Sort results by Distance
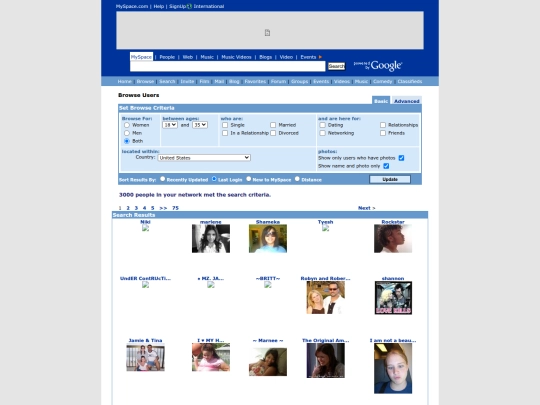540x405 pixels. 297,179
